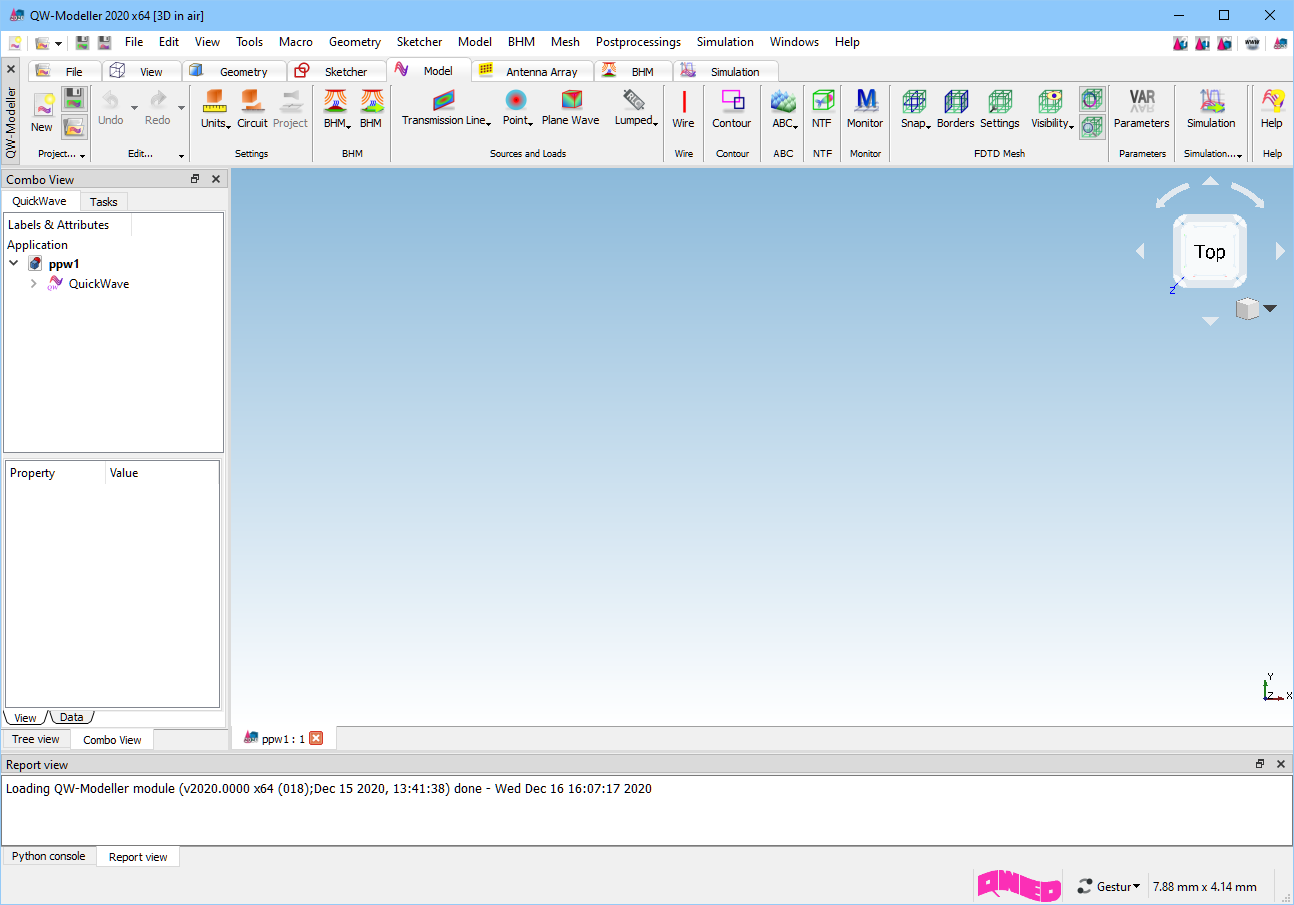Launch Simulation from the ribbon

[1211, 110]
